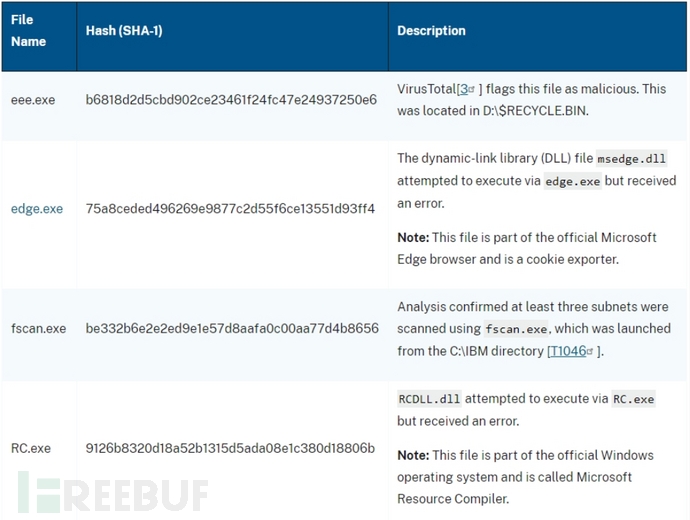The image size is (690, 520).
Task: Click the Description column header
Action: pos(431,30)
